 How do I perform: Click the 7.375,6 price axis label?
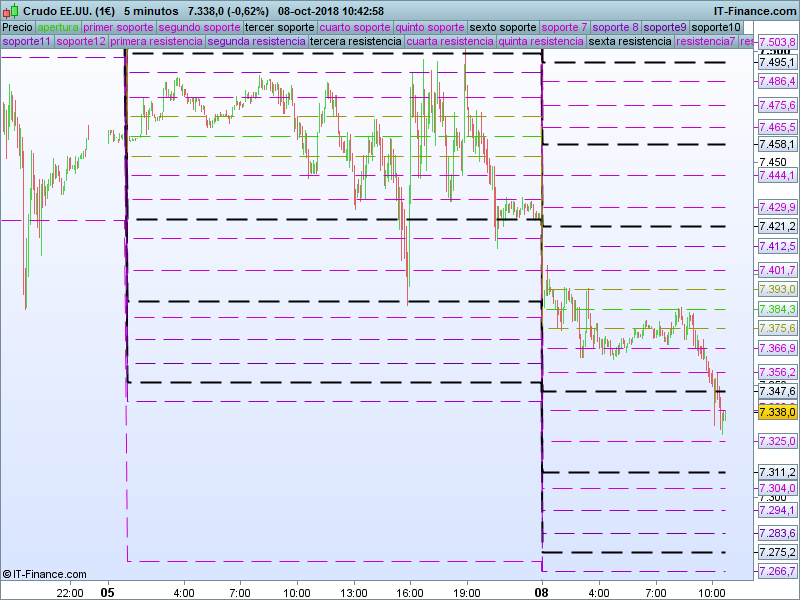tap(777, 328)
